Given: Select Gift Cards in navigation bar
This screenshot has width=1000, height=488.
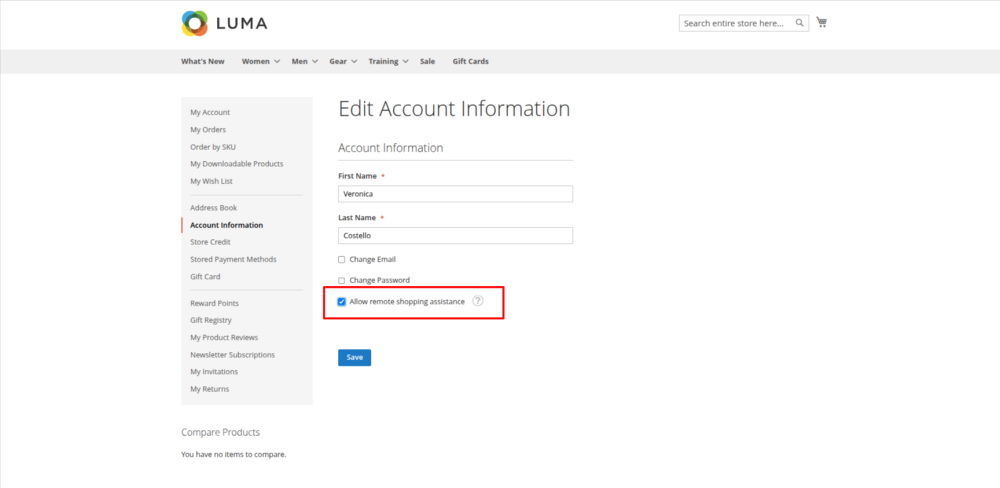Looking at the screenshot, I should click(x=470, y=61).
